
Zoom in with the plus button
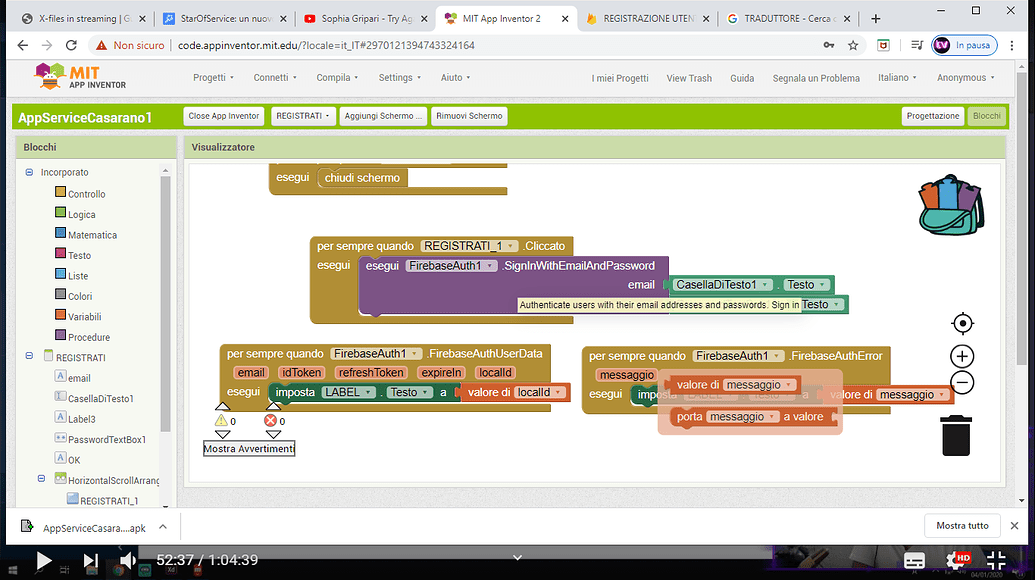(962, 356)
